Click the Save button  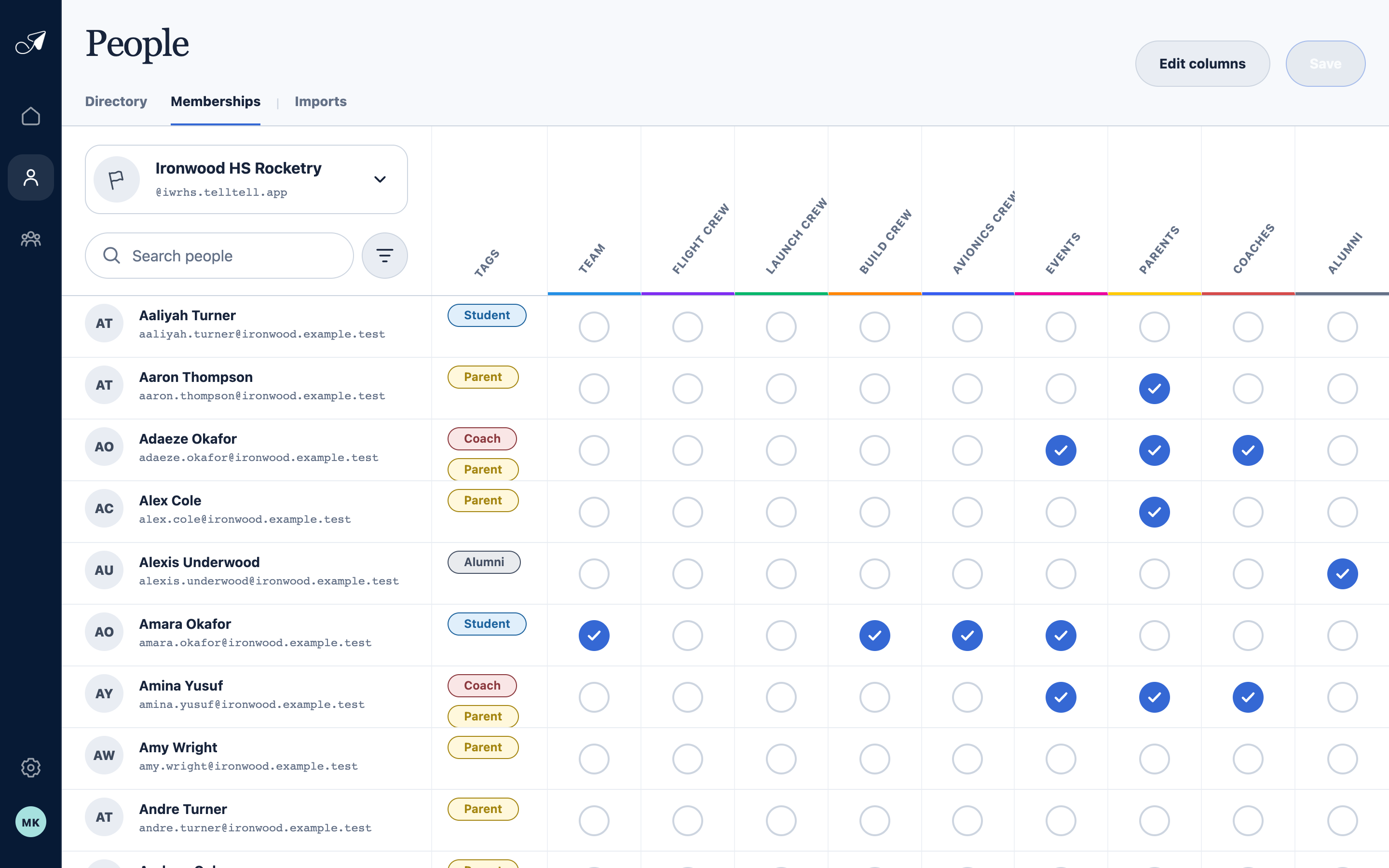1325,64
